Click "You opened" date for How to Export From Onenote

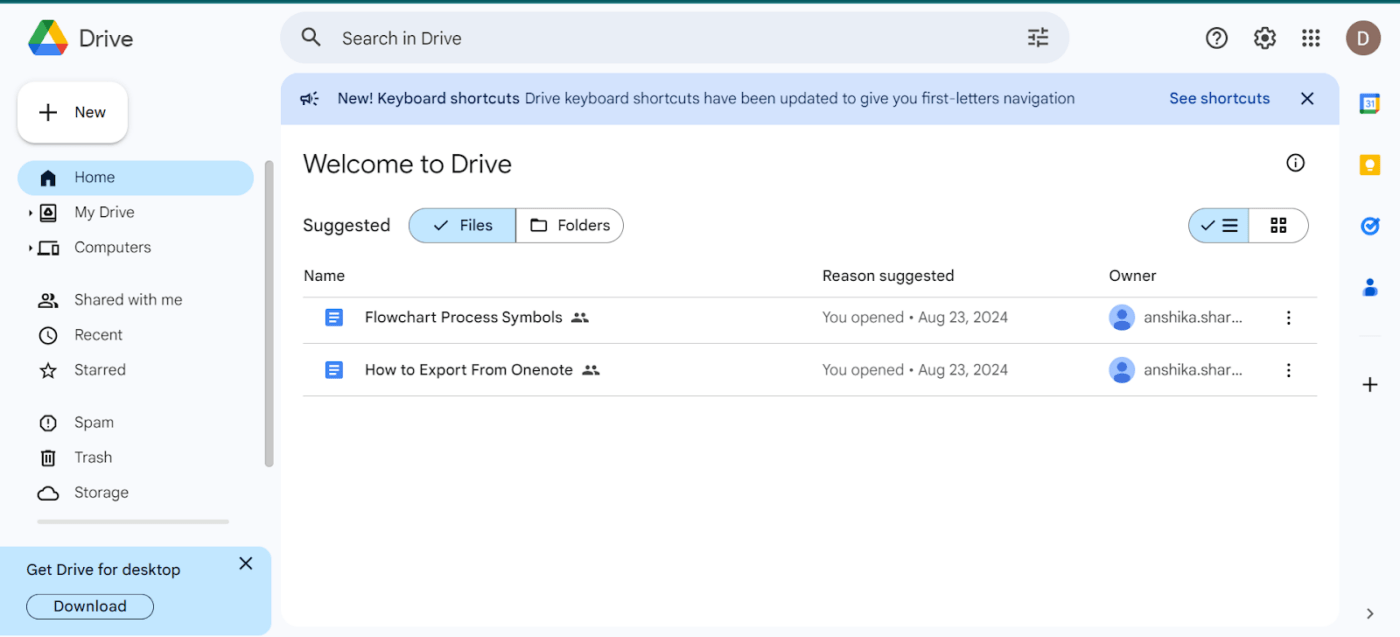click(915, 370)
